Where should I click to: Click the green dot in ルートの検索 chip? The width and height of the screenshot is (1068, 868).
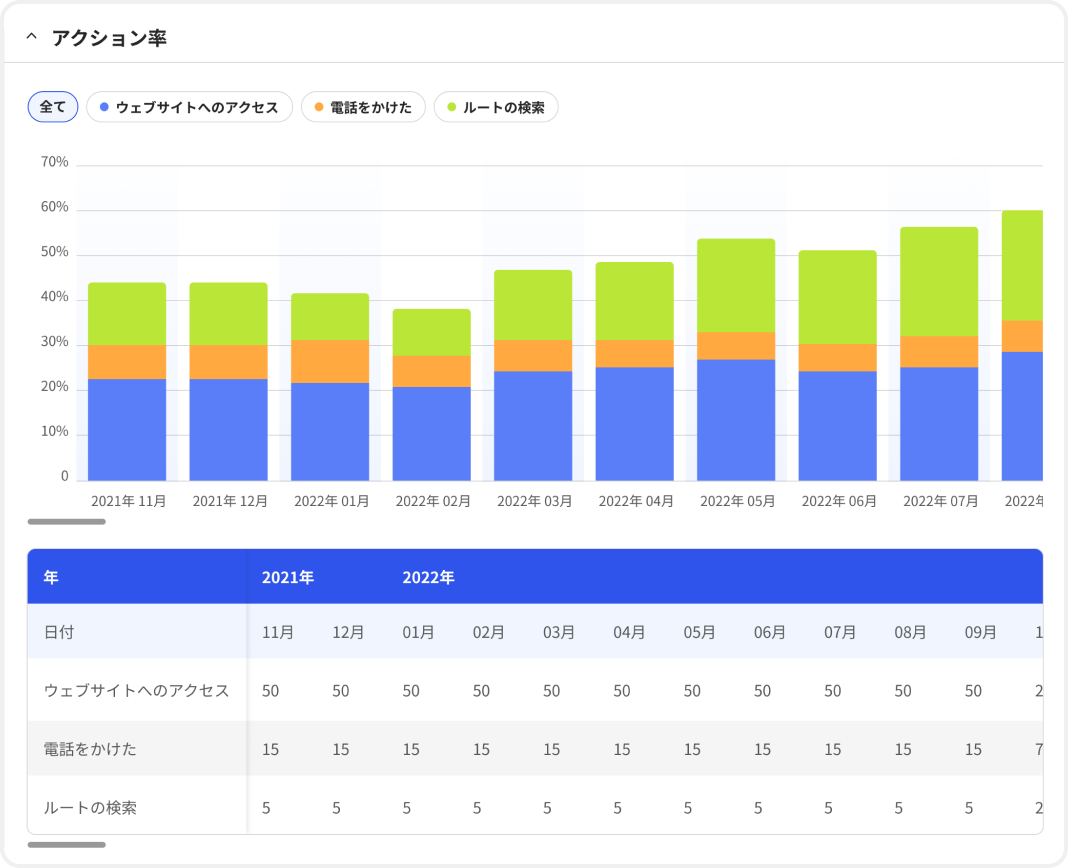tap(452, 107)
